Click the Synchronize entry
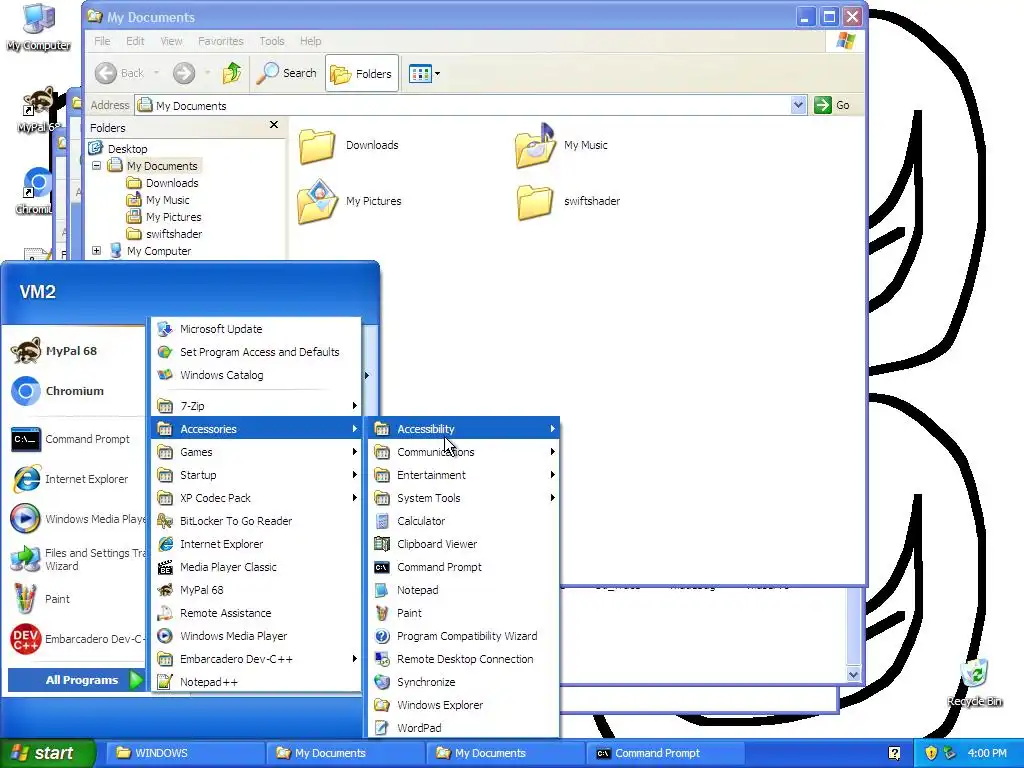 click(x=464, y=682)
